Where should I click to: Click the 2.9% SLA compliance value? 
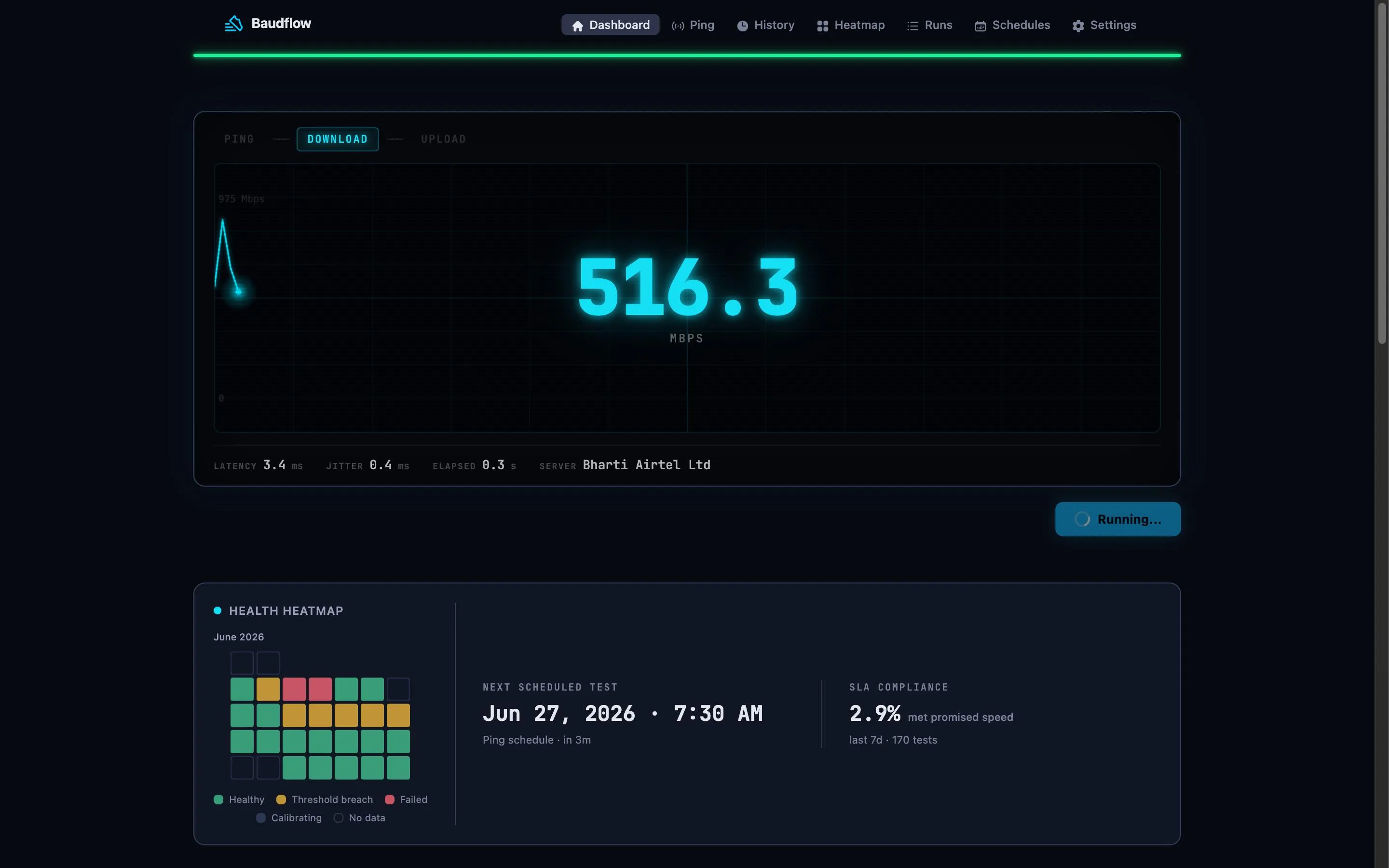[875, 714]
